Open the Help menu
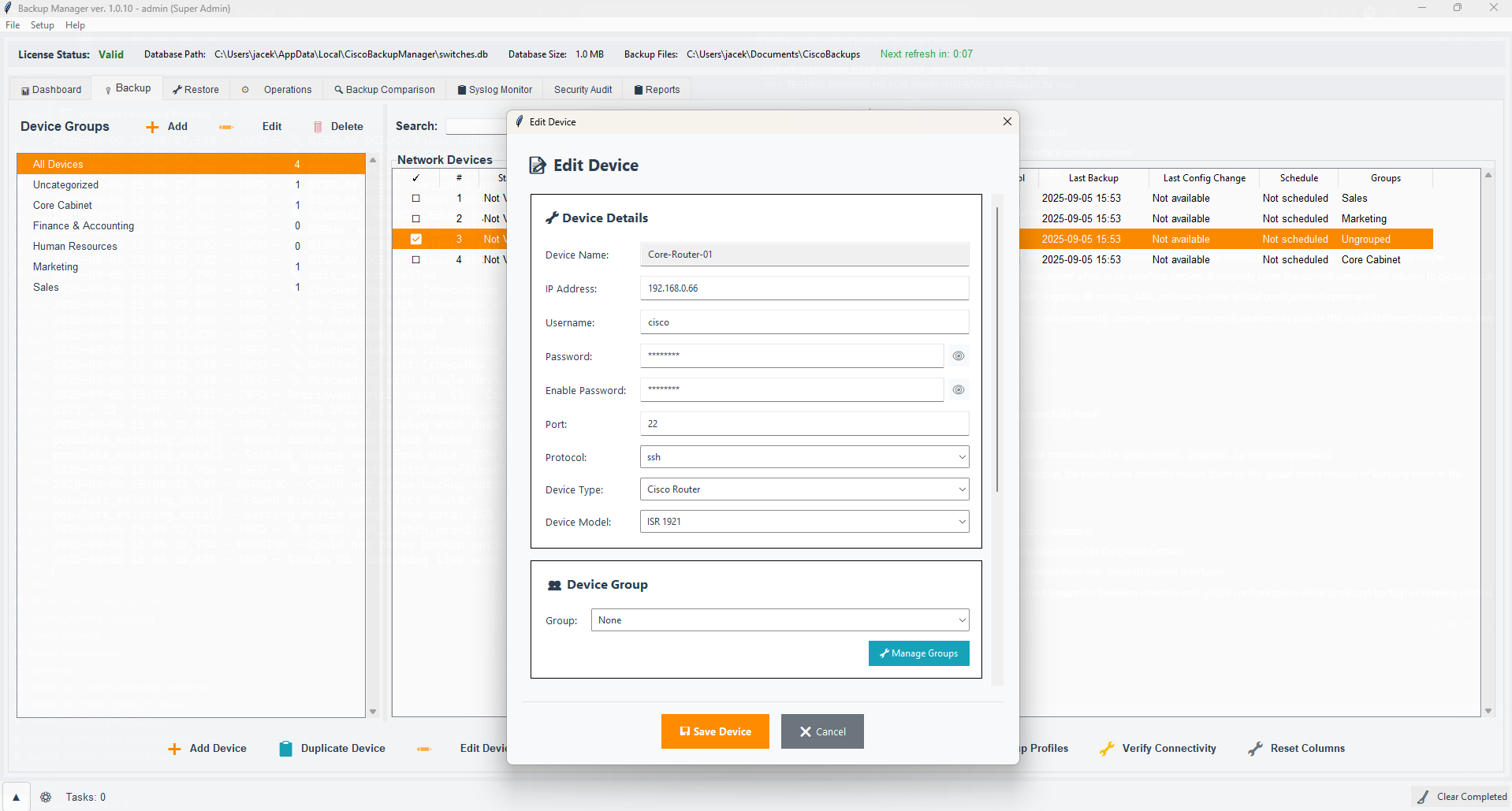 (x=75, y=25)
